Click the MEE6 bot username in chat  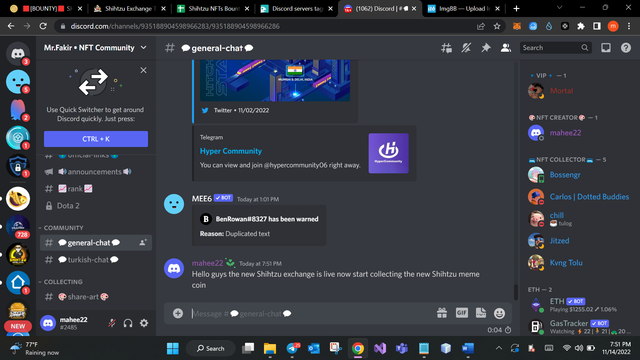tap(202, 198)
